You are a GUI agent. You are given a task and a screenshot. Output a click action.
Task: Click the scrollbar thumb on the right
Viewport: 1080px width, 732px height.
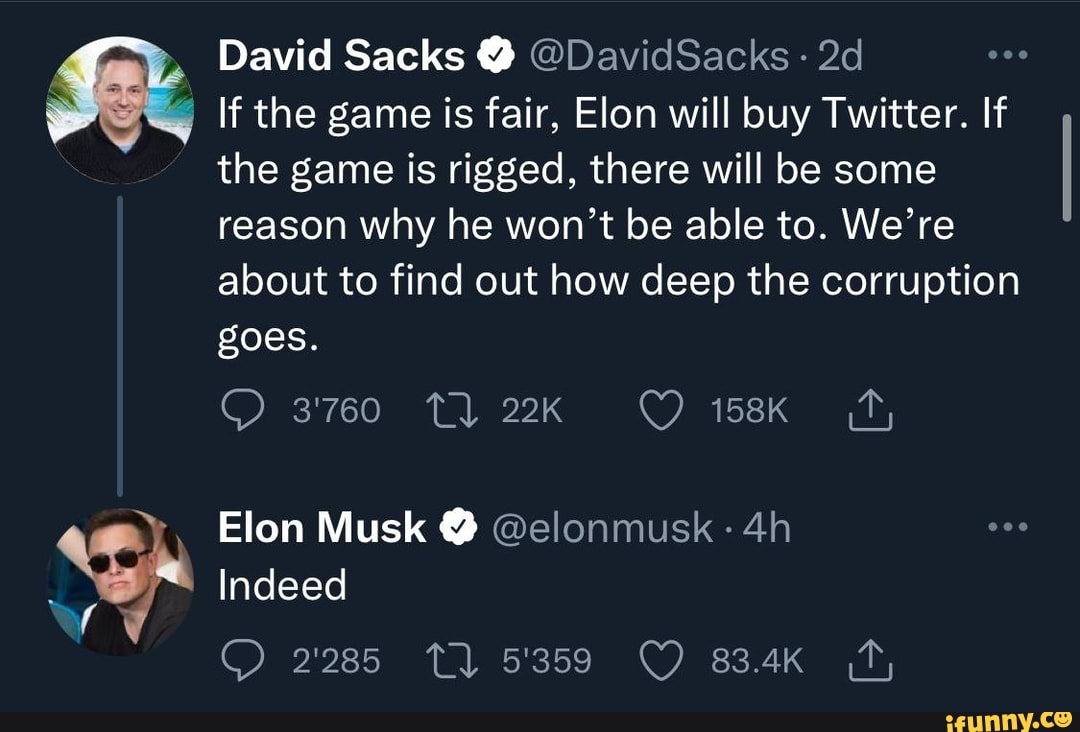click(1066, 165)
